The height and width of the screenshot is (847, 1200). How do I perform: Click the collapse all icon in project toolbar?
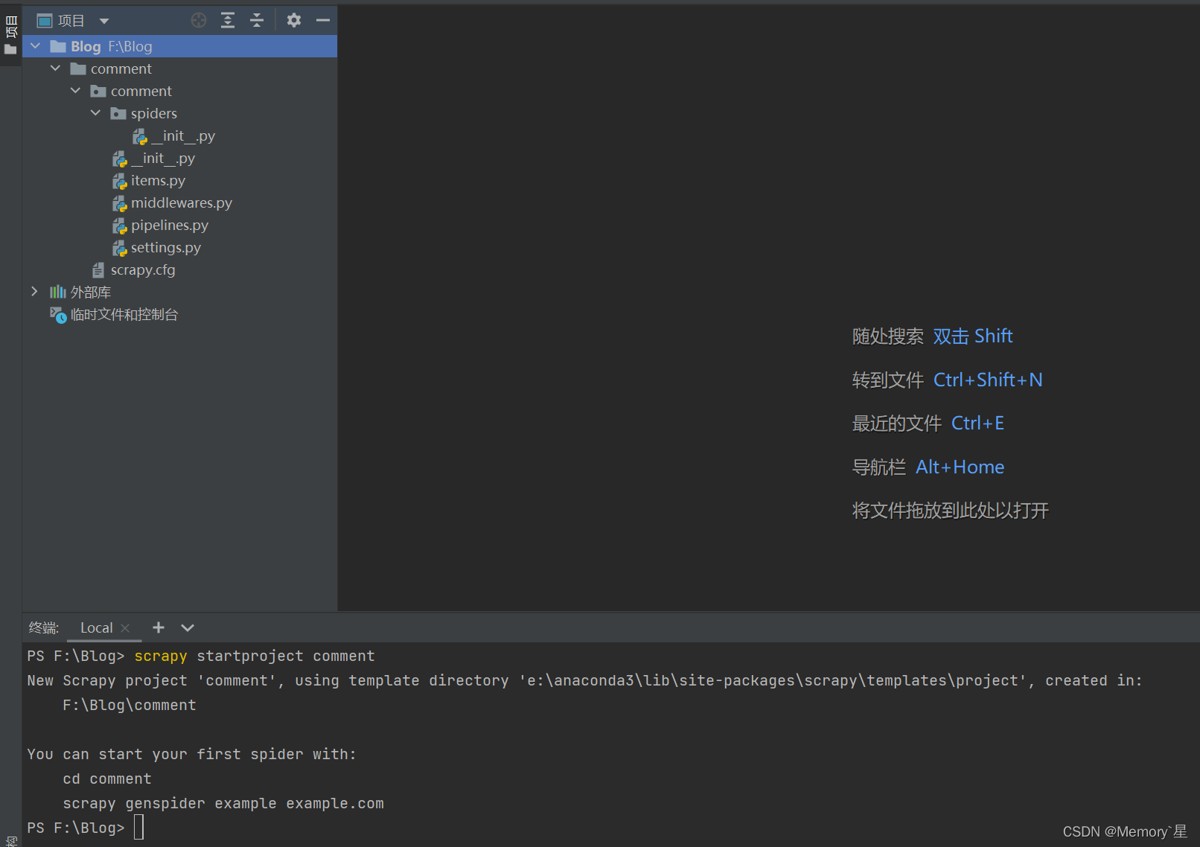tap(257, 20)
